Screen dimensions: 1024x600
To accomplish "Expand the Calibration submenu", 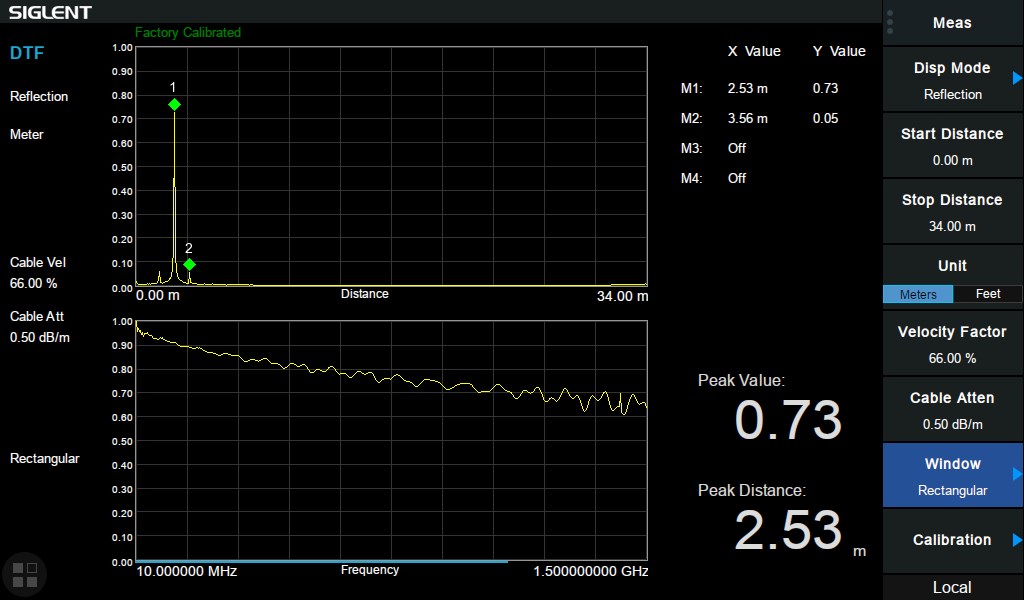I will click(952, 540).
